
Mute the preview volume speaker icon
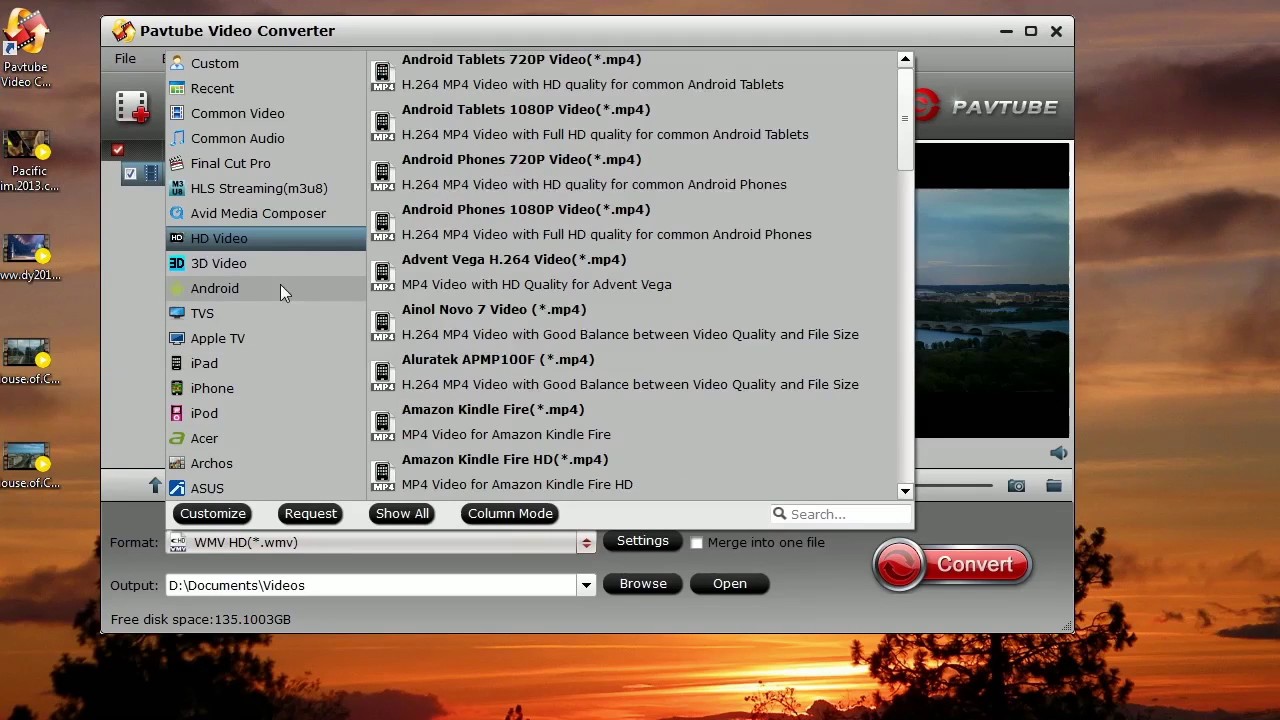point(1058,453)
